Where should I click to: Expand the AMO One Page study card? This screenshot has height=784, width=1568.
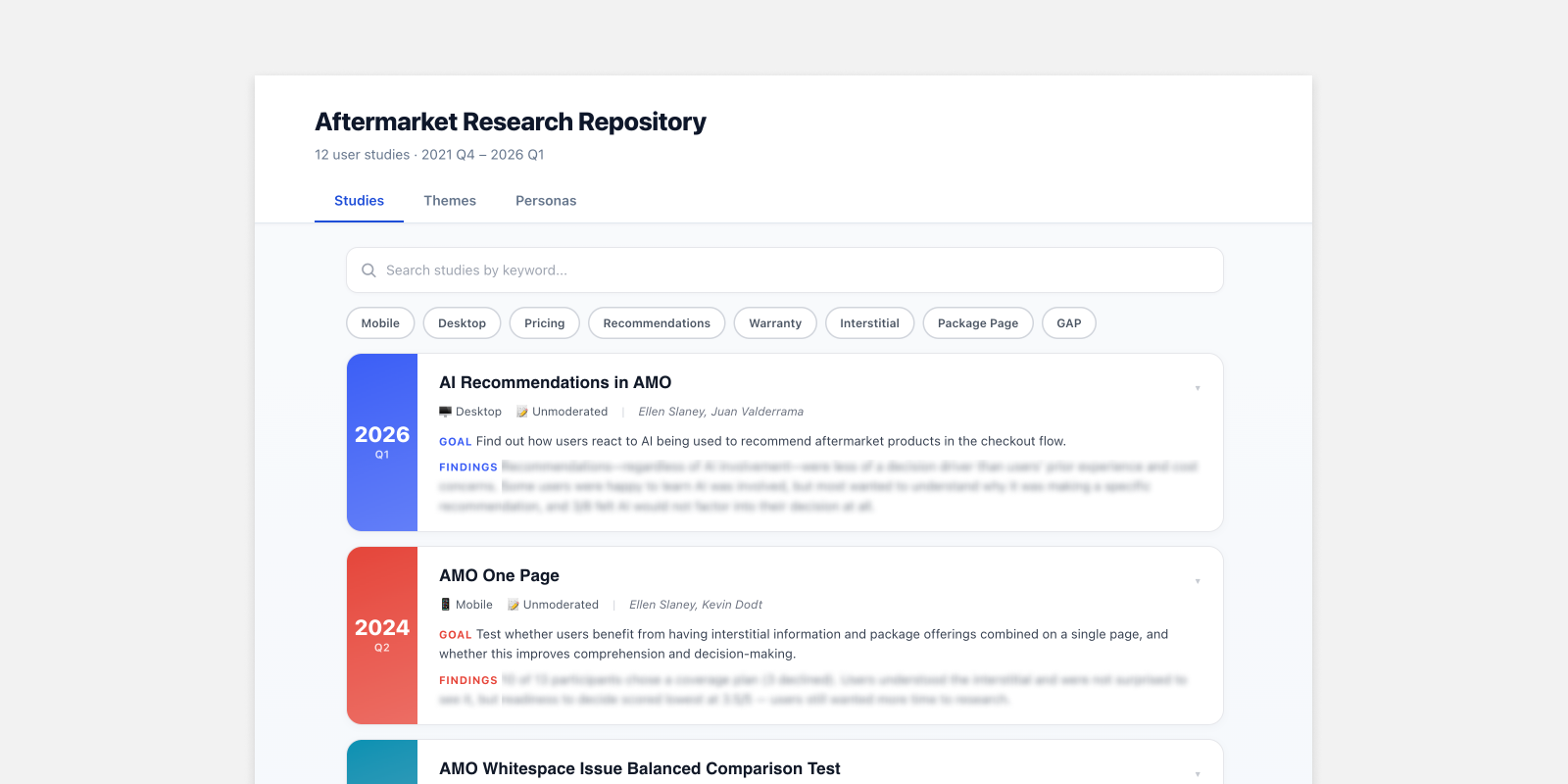pyautogui.click(x=1197, y=581)
